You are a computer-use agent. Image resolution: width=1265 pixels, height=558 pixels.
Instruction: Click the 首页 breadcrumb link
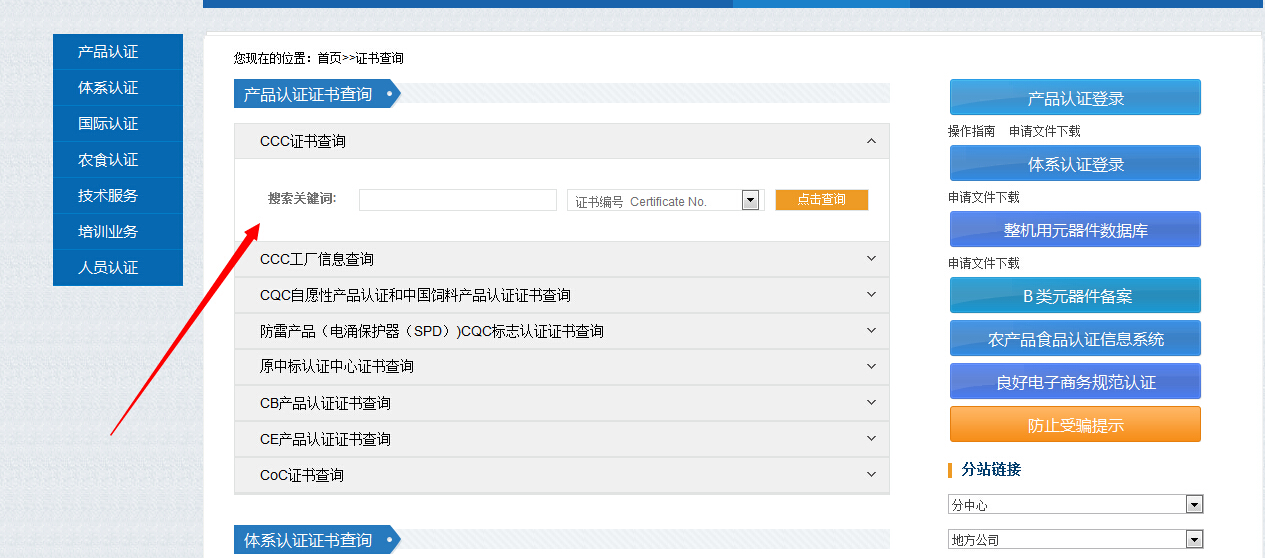point(329,59)
